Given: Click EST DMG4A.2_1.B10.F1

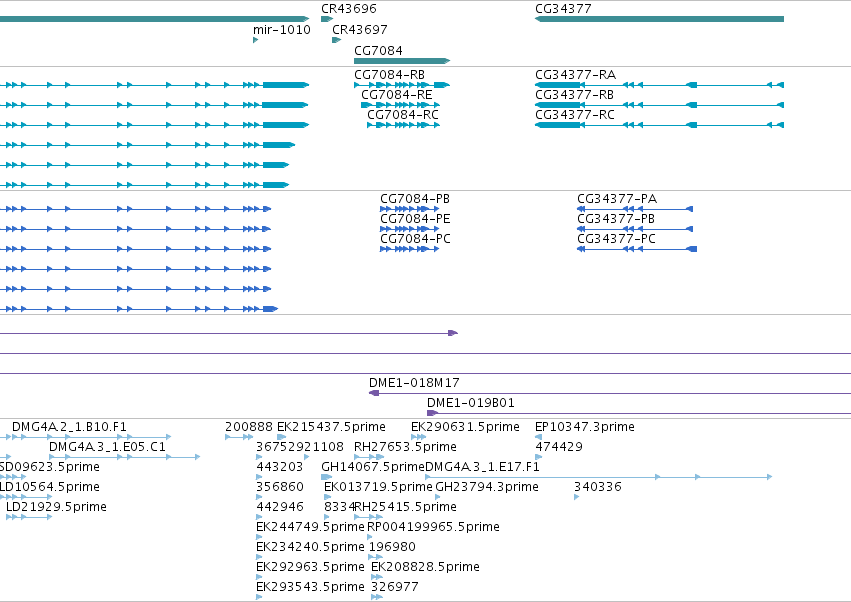Looking at the screenshot, I should 69,427.
